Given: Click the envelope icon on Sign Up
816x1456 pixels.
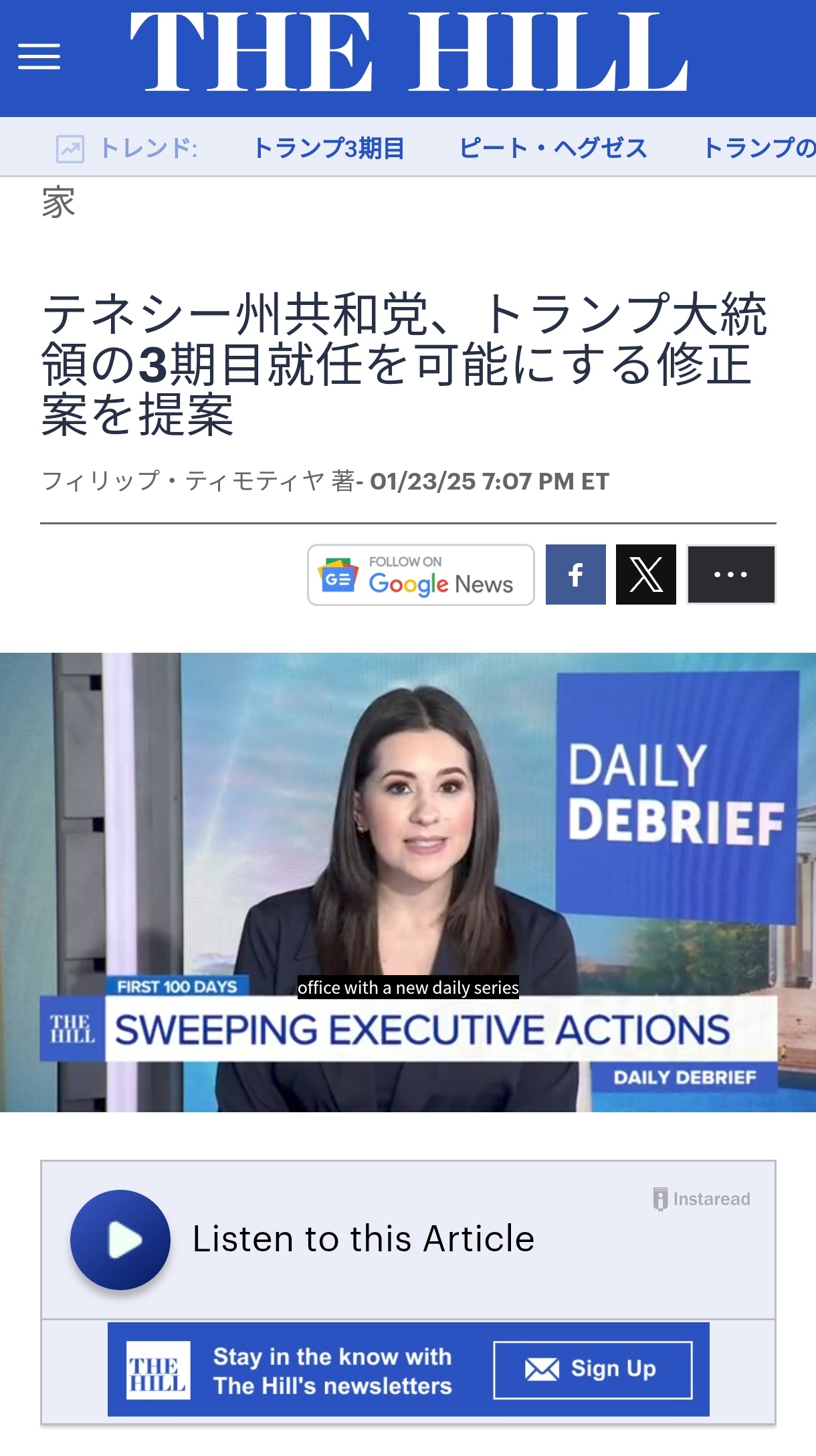Looking at the screenshot, I should coord(542,1370).
